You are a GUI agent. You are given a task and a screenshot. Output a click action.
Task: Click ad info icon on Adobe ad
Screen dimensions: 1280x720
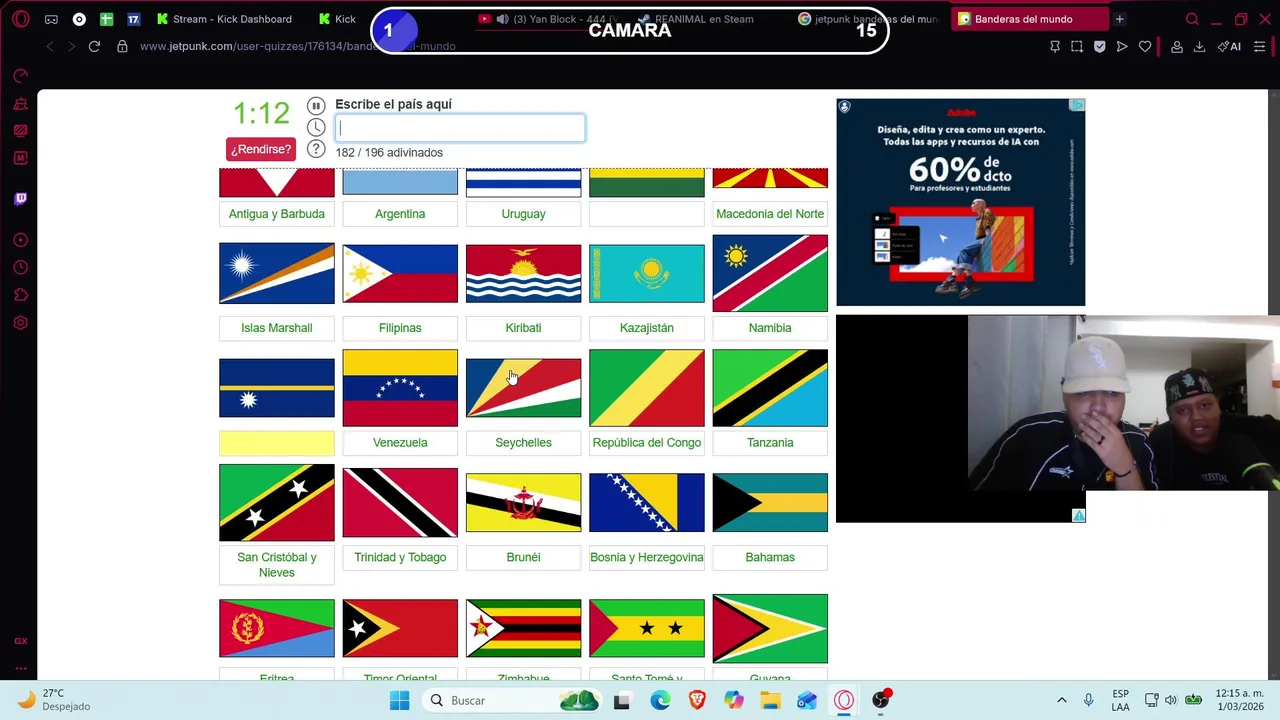click(x=1077, y=105)
